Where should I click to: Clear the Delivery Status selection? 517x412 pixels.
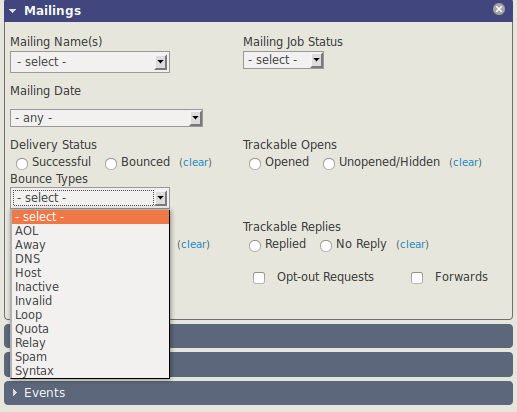point(196,162)
